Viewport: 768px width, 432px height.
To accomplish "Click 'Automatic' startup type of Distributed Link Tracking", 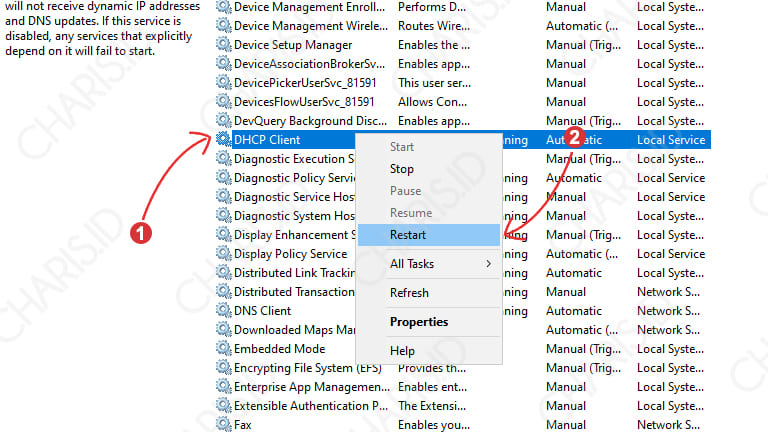I will pyautogui.click(x=574, y=273).
